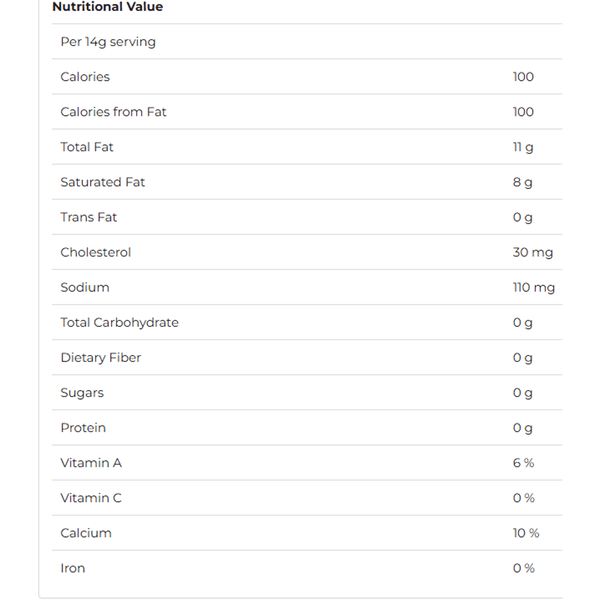The width and height of the screenshot is (600, 600).
Task: Click the Trans Fat label
Action: coord(89,217)
